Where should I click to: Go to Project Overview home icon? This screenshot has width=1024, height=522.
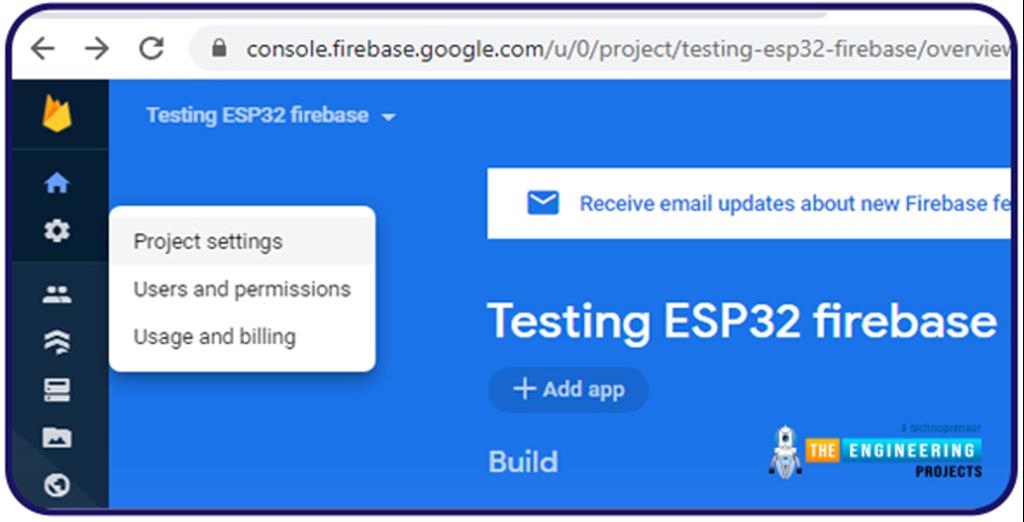point(57,183)
